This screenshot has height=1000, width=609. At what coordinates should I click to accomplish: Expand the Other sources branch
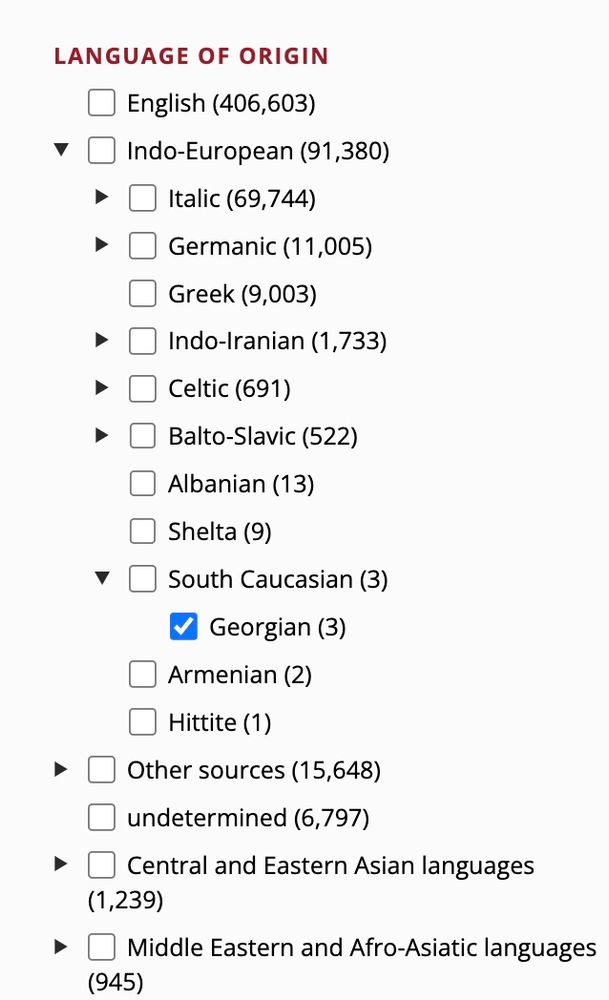[61, 768]
